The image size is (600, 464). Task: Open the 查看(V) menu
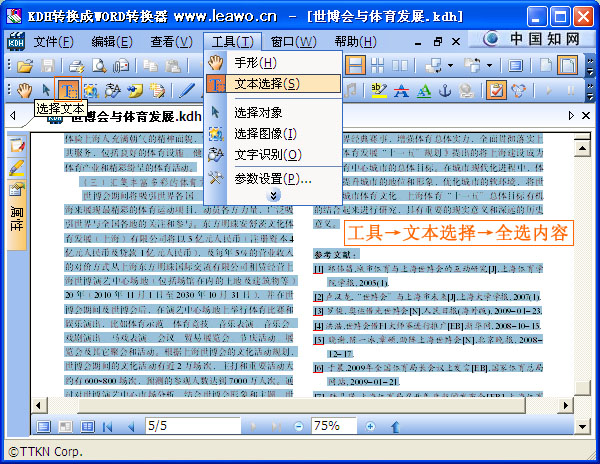click(x=171, y=41)
